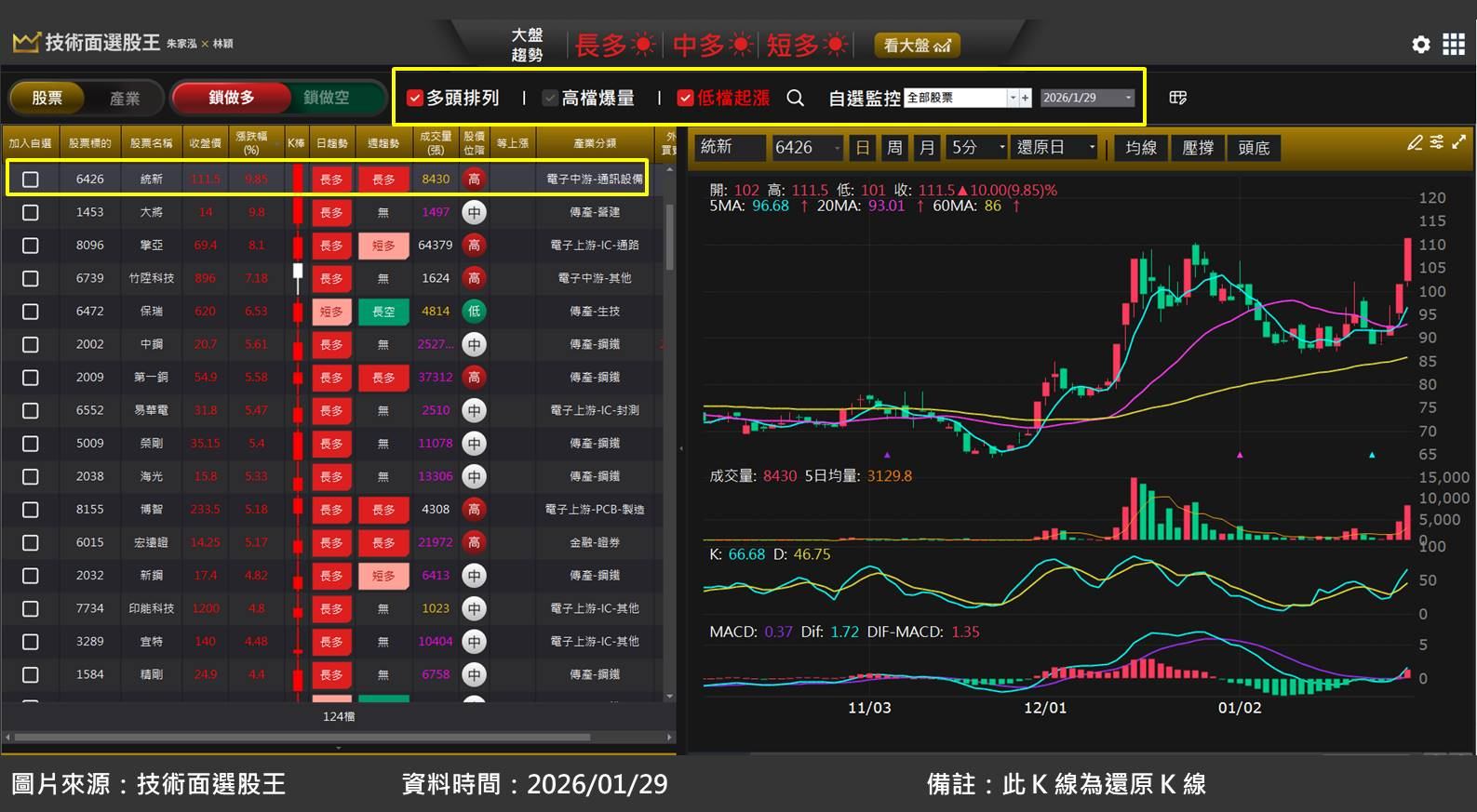The height and width of the screenshot is (812, 1477).
Task: Click the 技術面選股王 crown logo
Action: [x=25, y=43]
